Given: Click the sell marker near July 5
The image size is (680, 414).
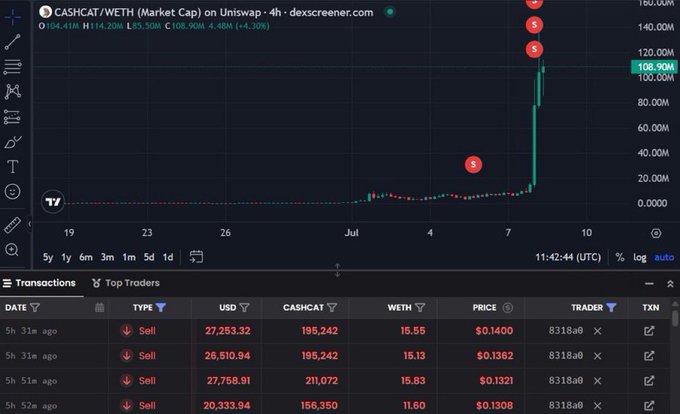Looking at the screenshot, I should (x=473, y=164).
